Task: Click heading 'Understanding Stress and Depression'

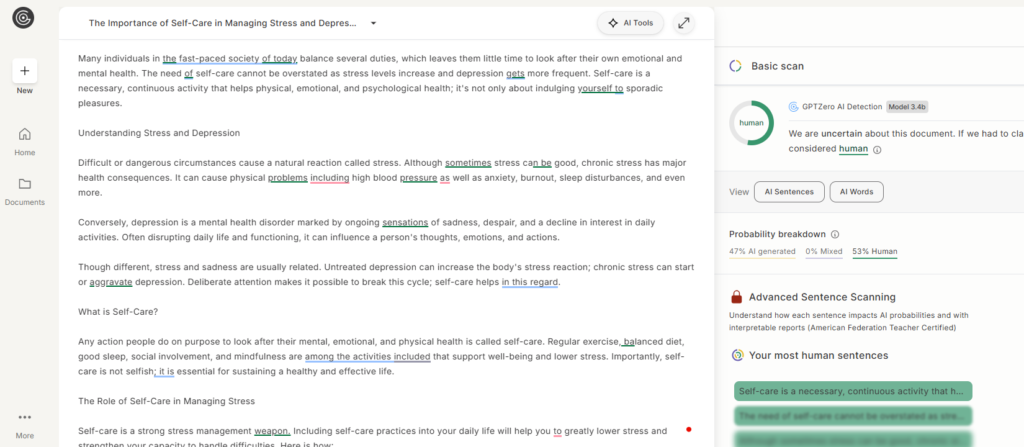Action: pyautogui.click(x=159, y=133)
